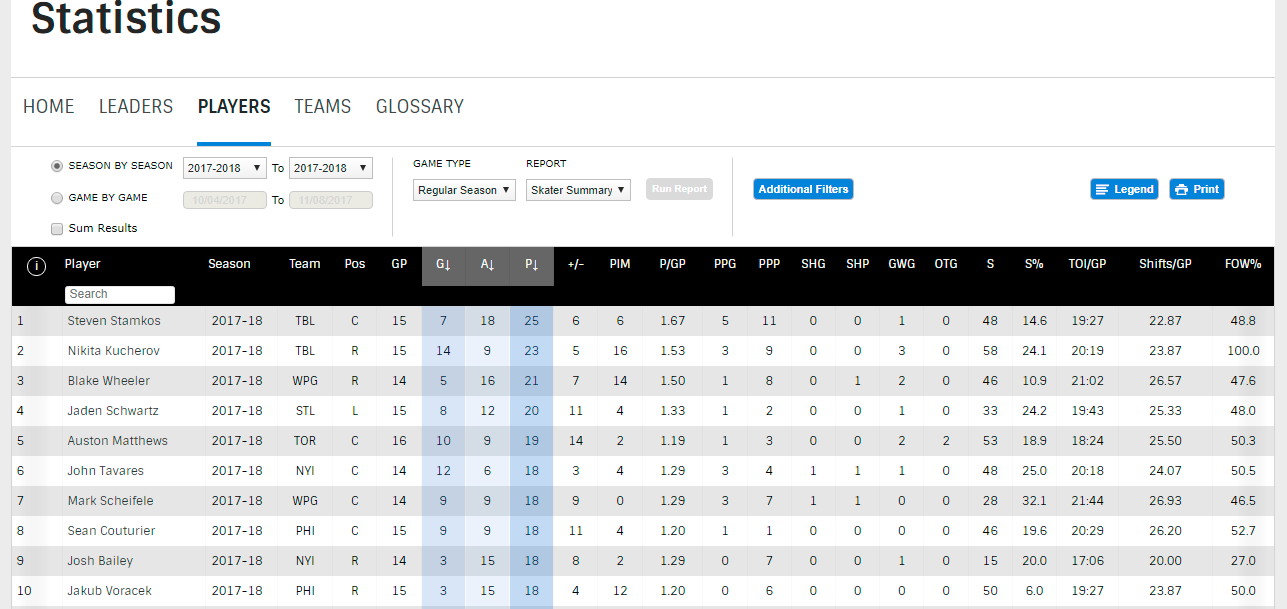Sort by the Season column header

tap(229, 264)
